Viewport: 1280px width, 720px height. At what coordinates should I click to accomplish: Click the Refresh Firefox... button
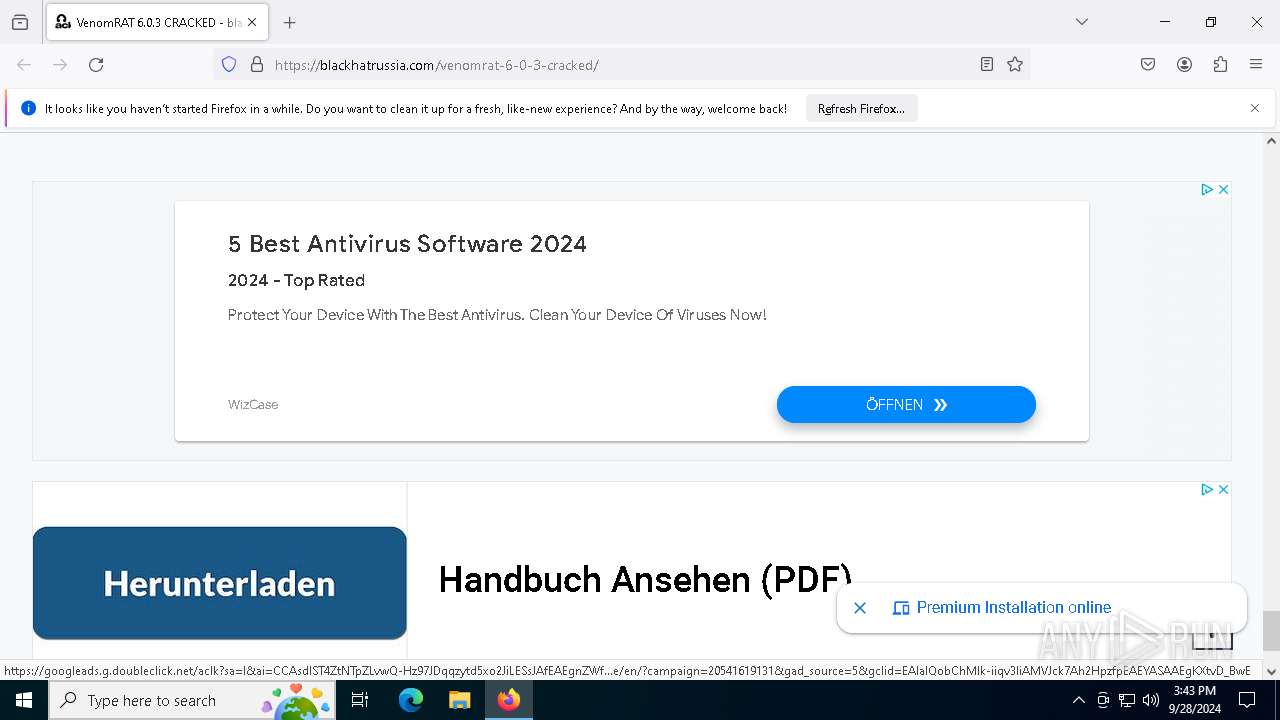[861, 109]
